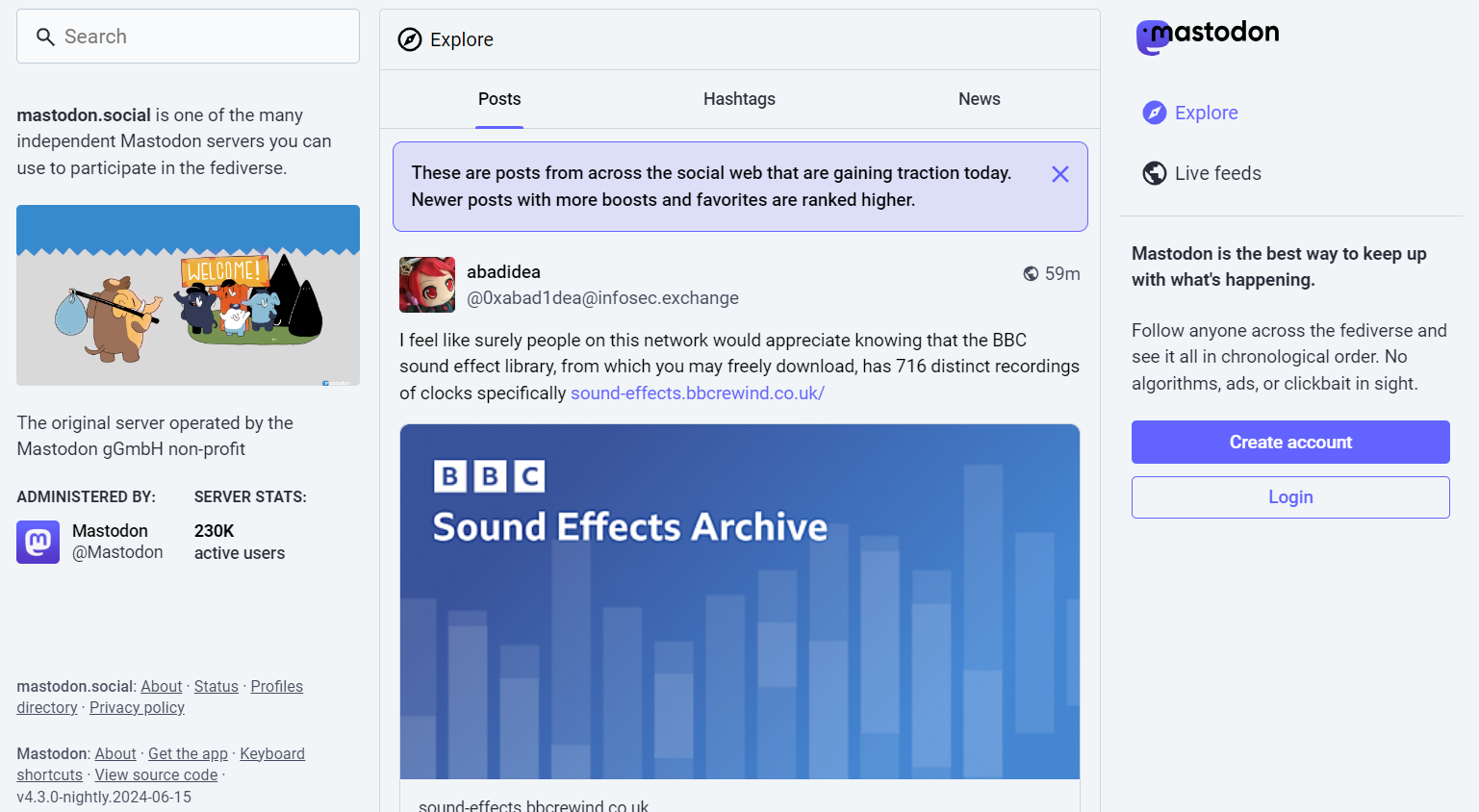The width and height of the screenshot is (1479, 812).
Task: Click the Create account button
Action: [1290, 442]
